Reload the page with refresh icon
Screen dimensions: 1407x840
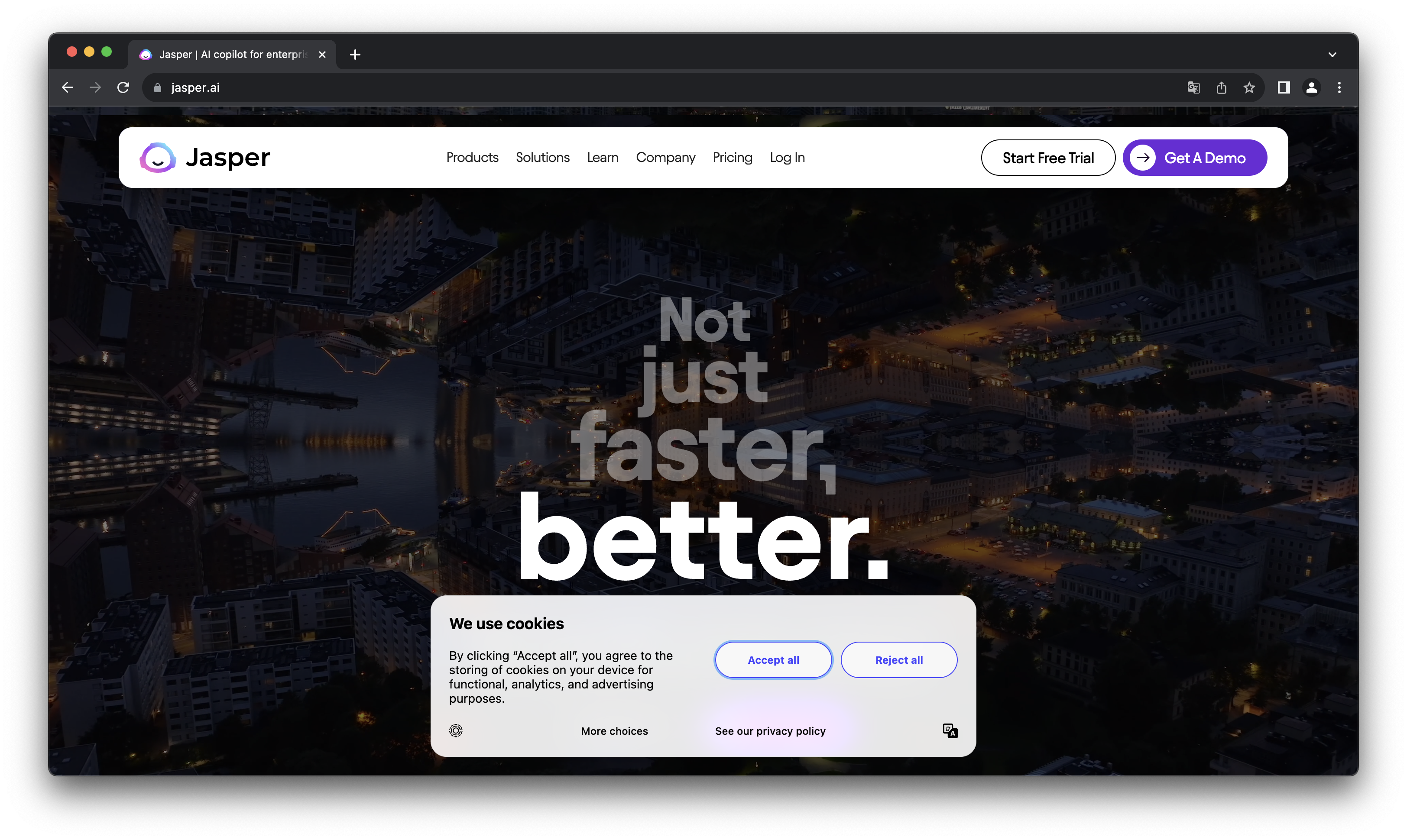[x=123, y=88]
